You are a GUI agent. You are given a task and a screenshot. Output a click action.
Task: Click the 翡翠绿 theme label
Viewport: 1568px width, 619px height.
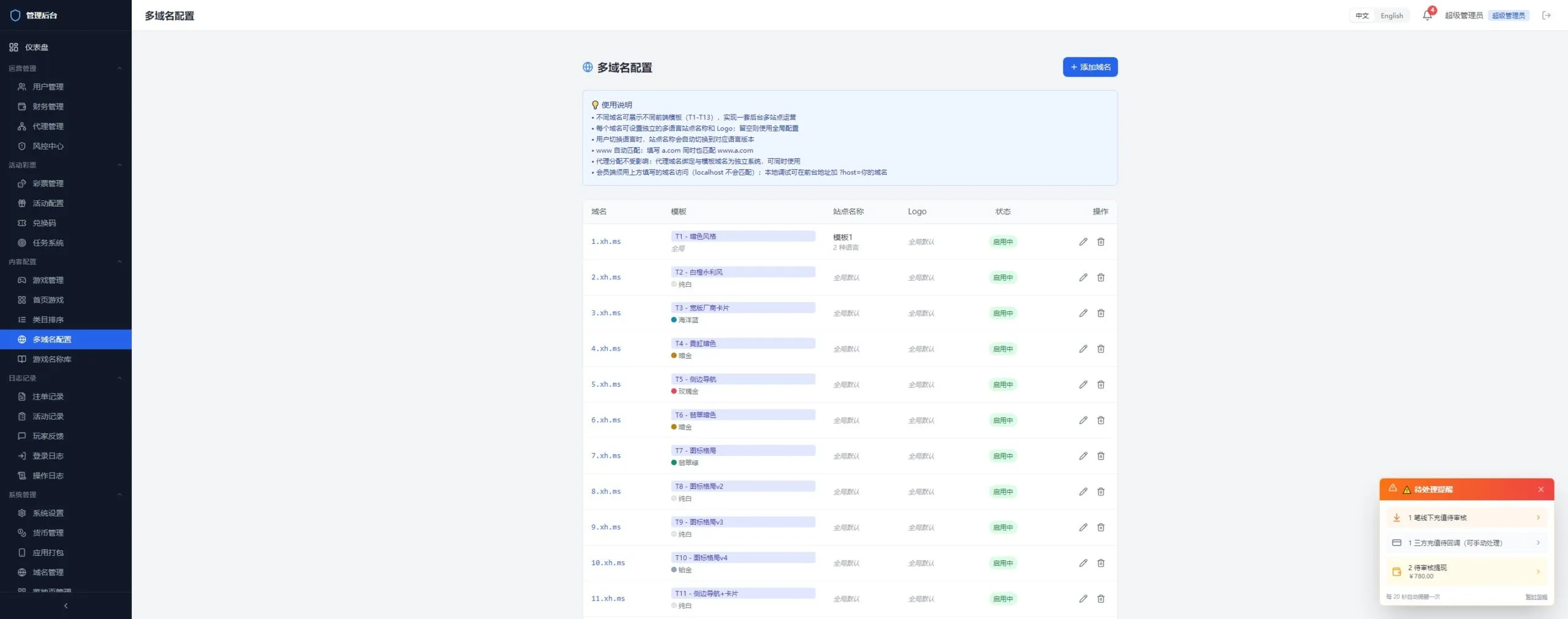click(x=688, y=463)
